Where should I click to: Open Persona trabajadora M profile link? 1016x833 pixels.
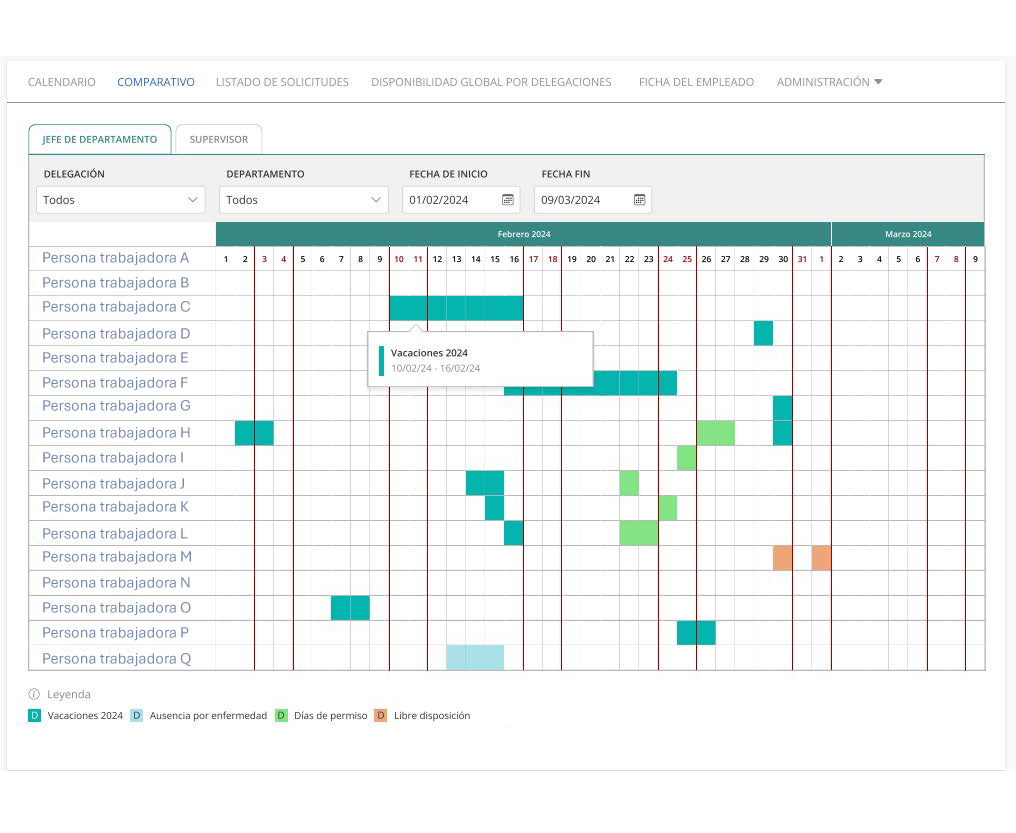coord(117,557)
